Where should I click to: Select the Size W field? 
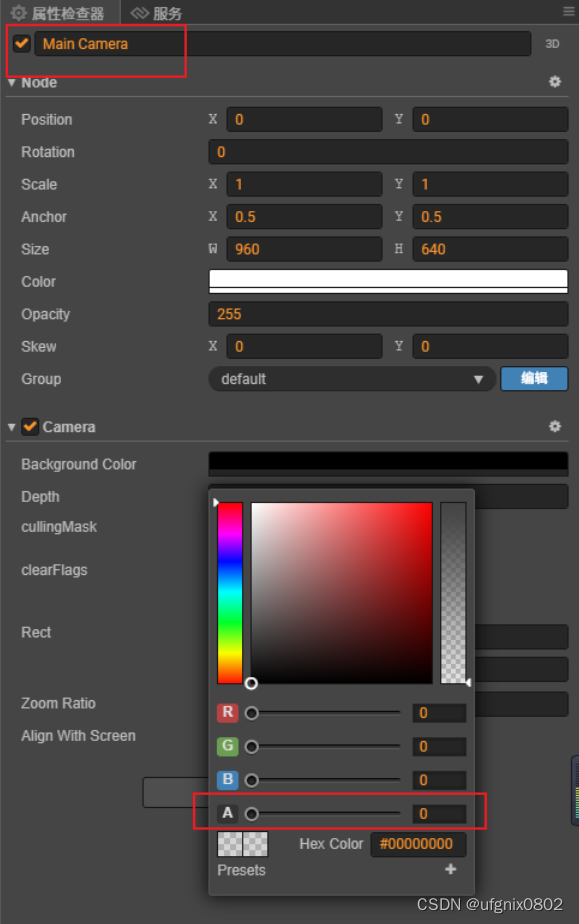coord(305,249)
